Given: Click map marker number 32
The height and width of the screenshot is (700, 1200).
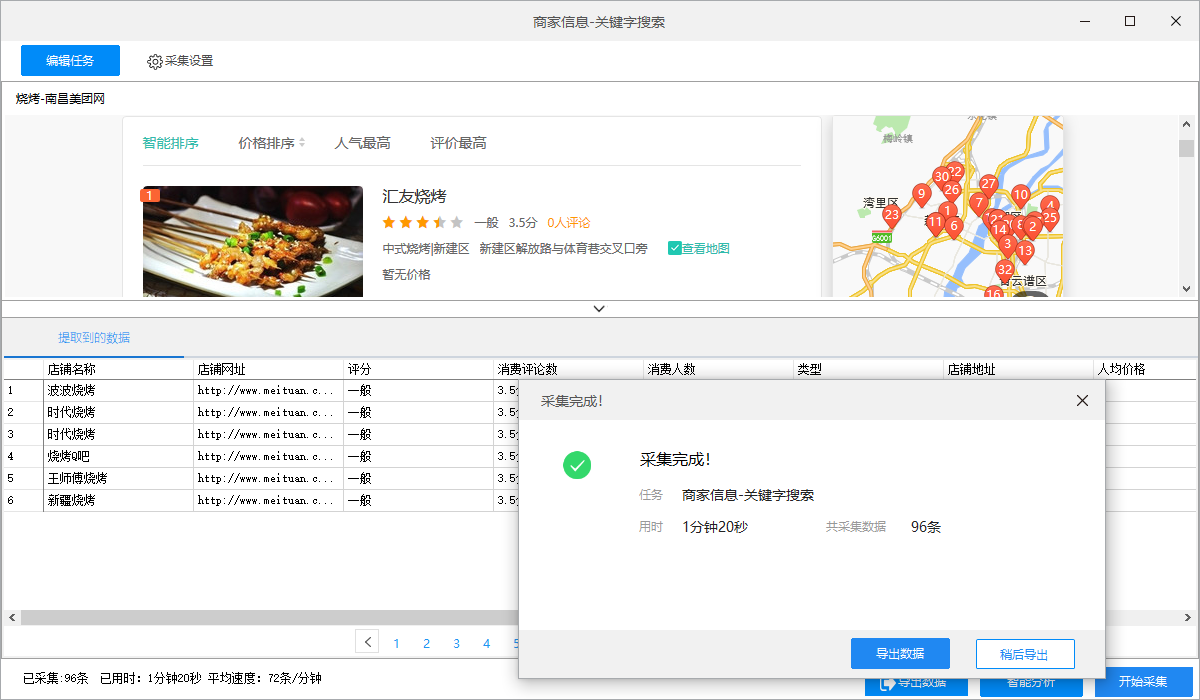Looking at the screenshot, I should 1005,272.
